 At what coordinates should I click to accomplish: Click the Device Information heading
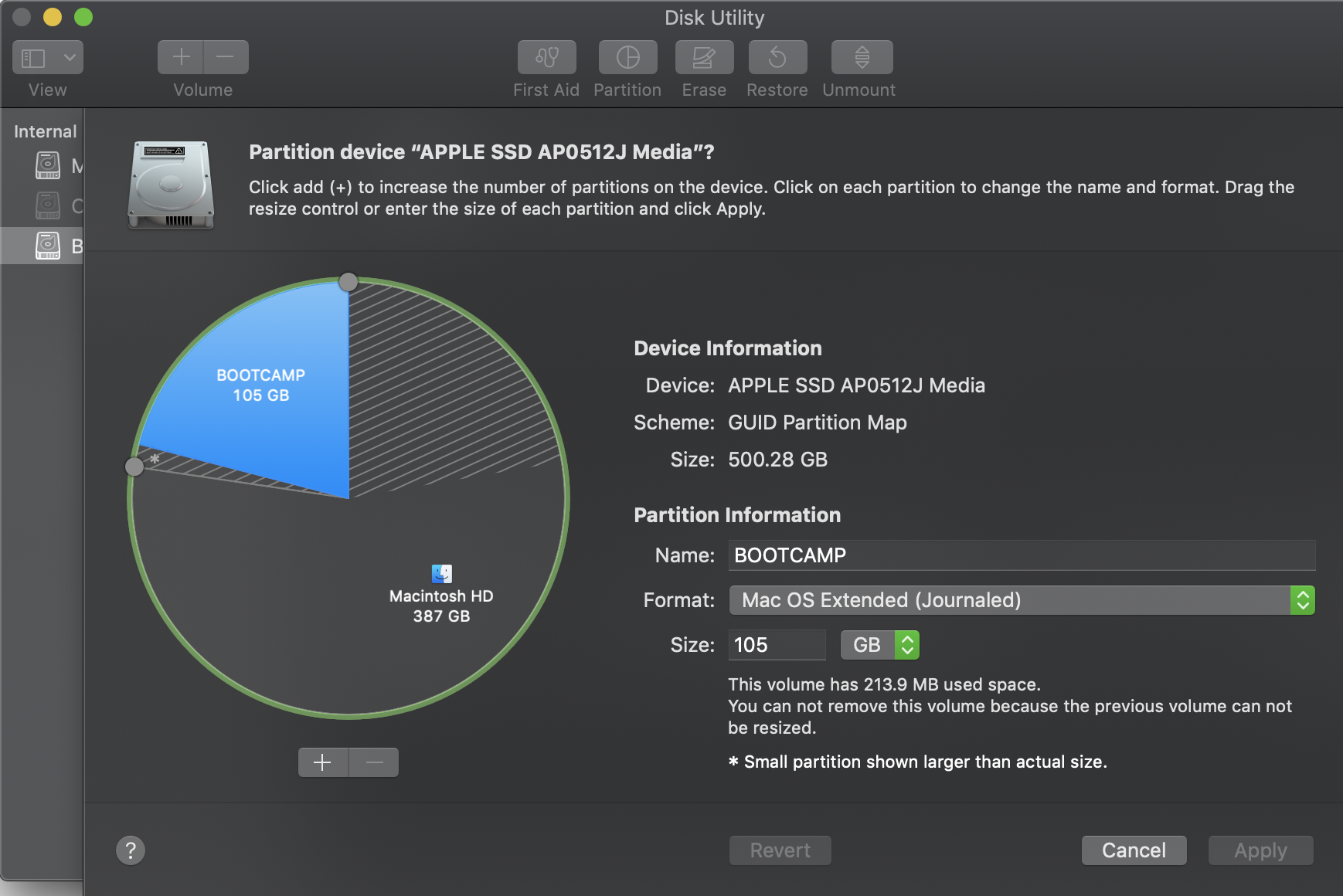pos(728,348)
